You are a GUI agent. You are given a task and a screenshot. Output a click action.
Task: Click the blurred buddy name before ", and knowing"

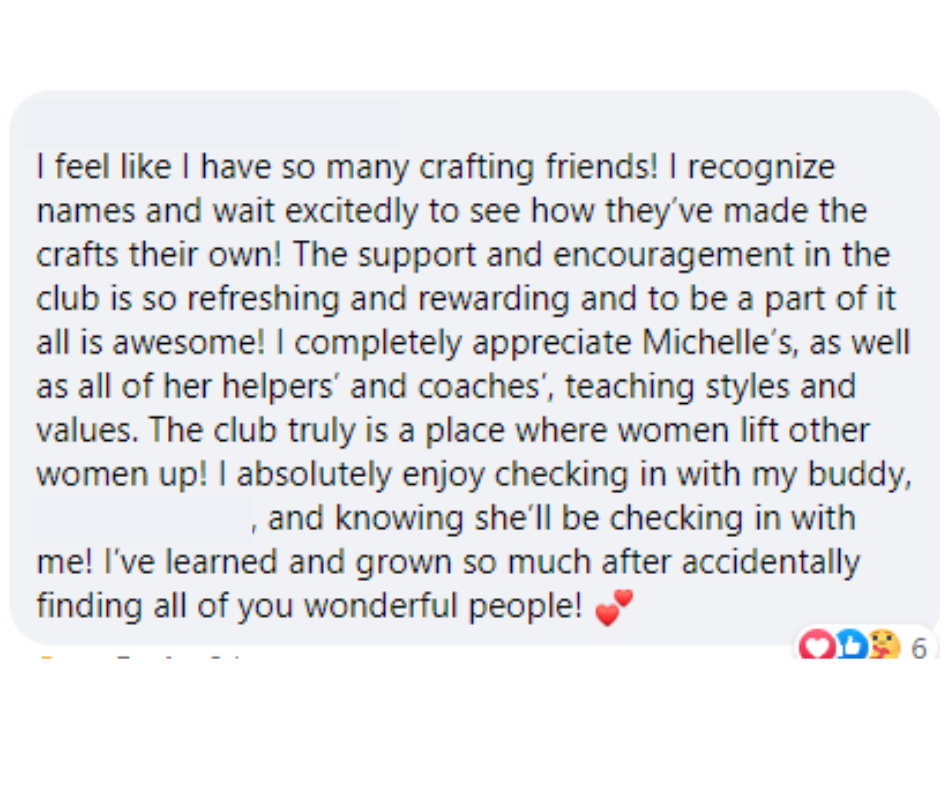pos(141,519)
